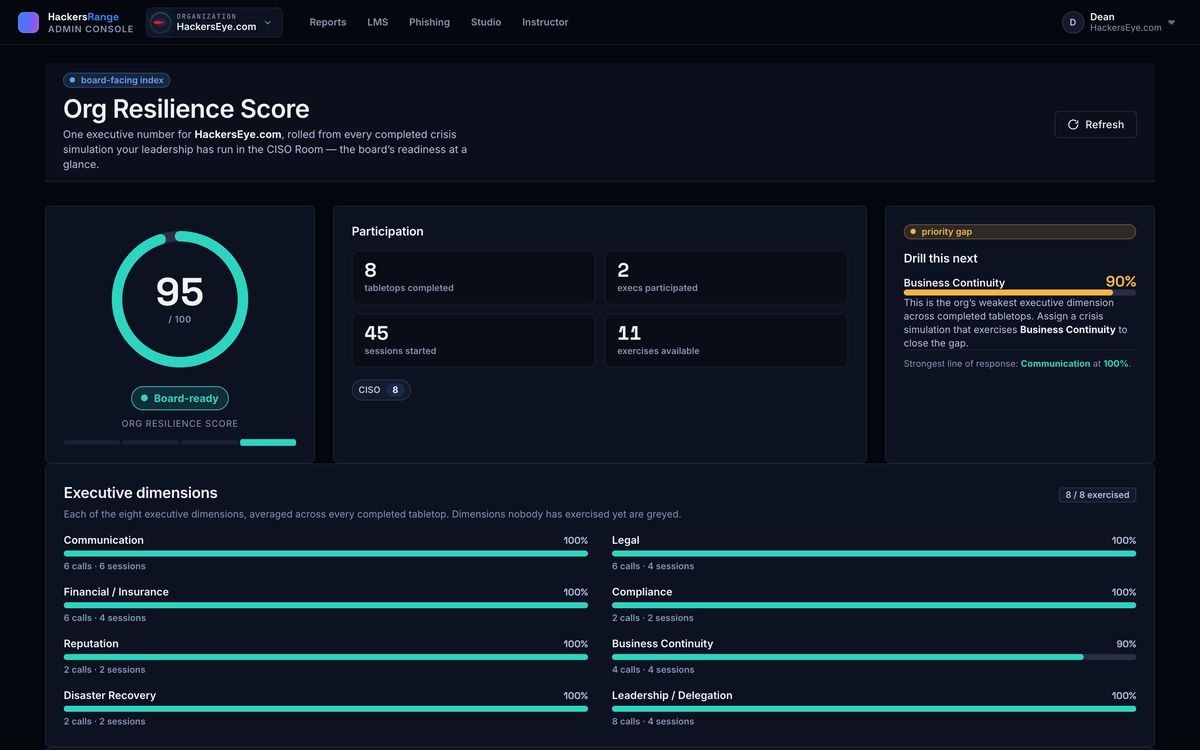Select the highlighted fourth score tier segment
1200x750 pixels.
point(268,442)
